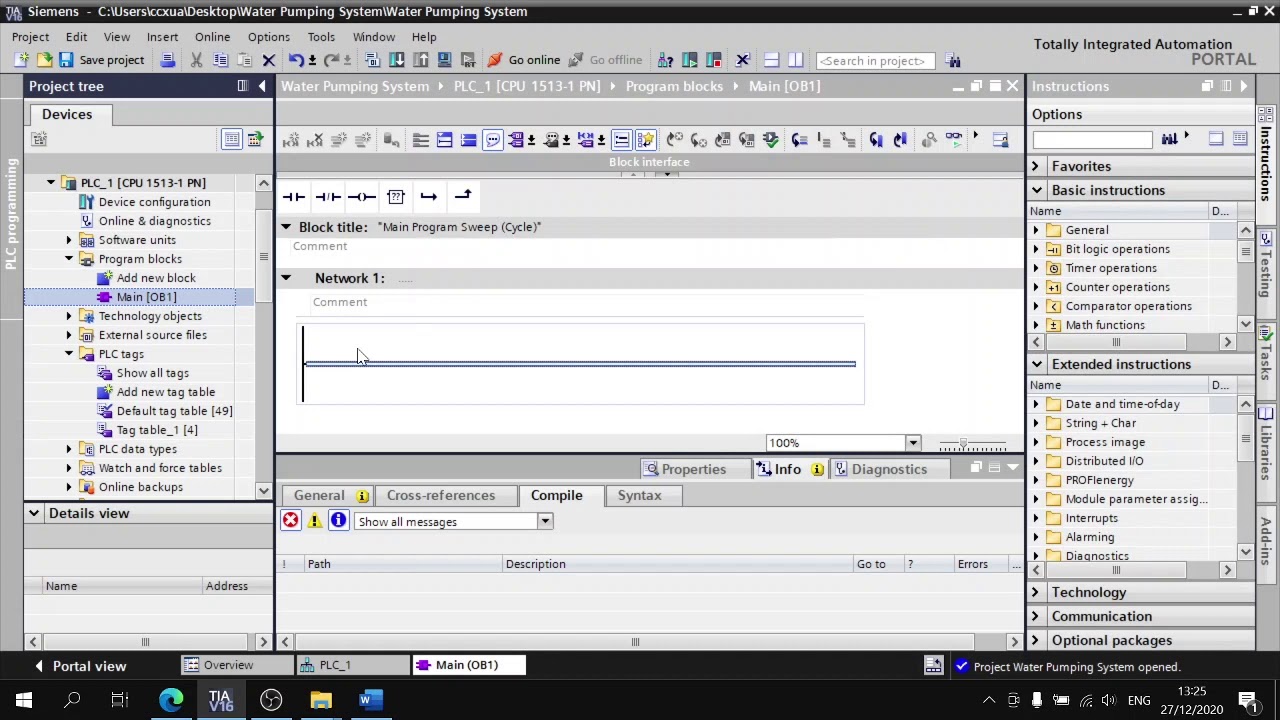The height and width of the screenshot is (720, 1280).
Task: Toggle information messages filter
Action: coord(338,521)
